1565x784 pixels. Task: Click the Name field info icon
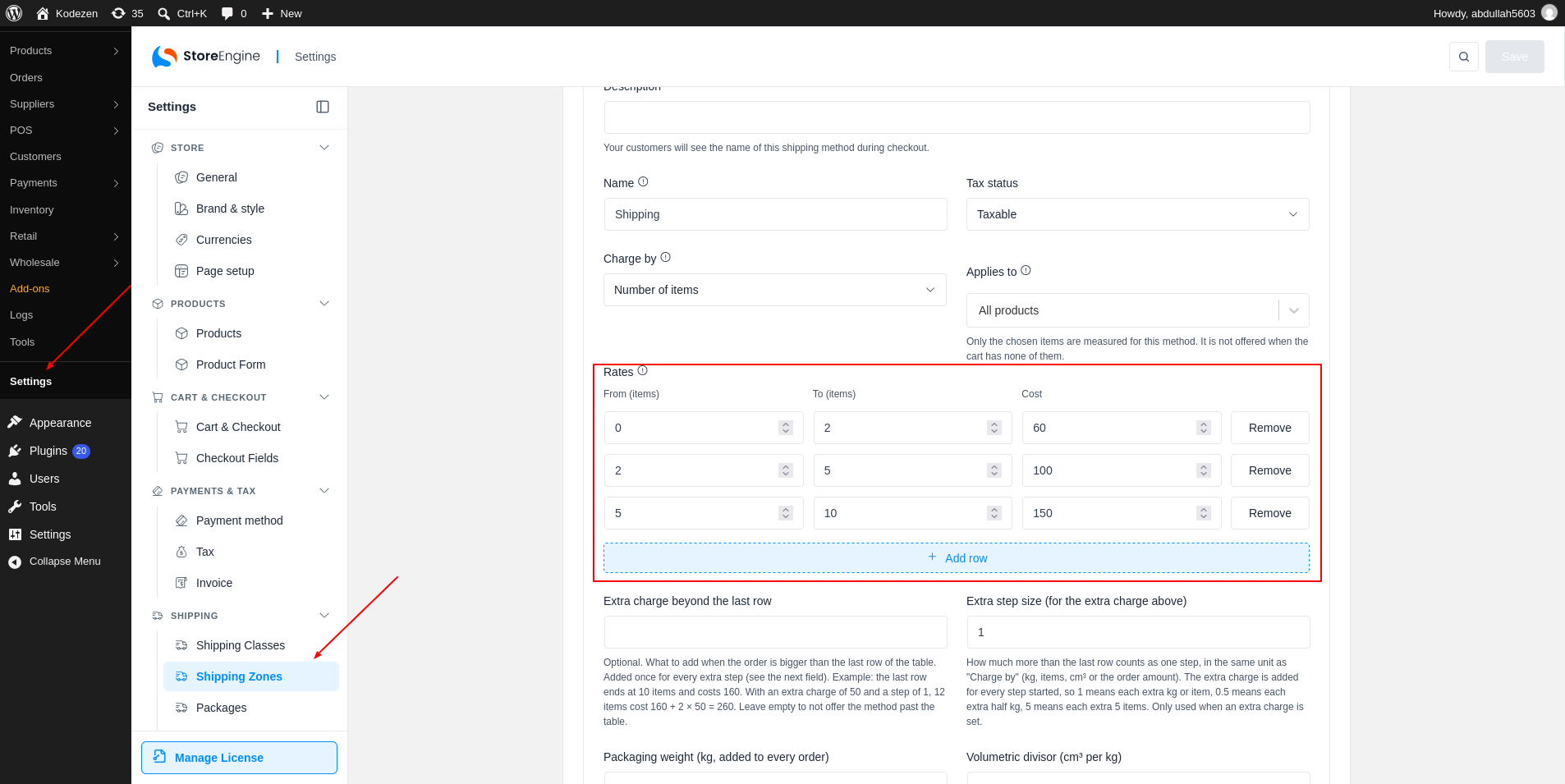(643, 181)
